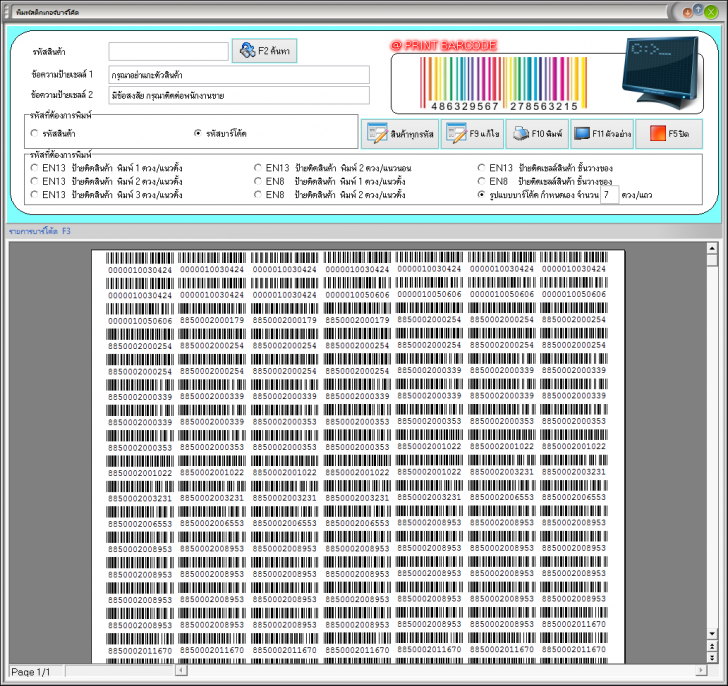Select EN8 product label 2 ดวง/แนวตั้ง

tap(258, 194)
